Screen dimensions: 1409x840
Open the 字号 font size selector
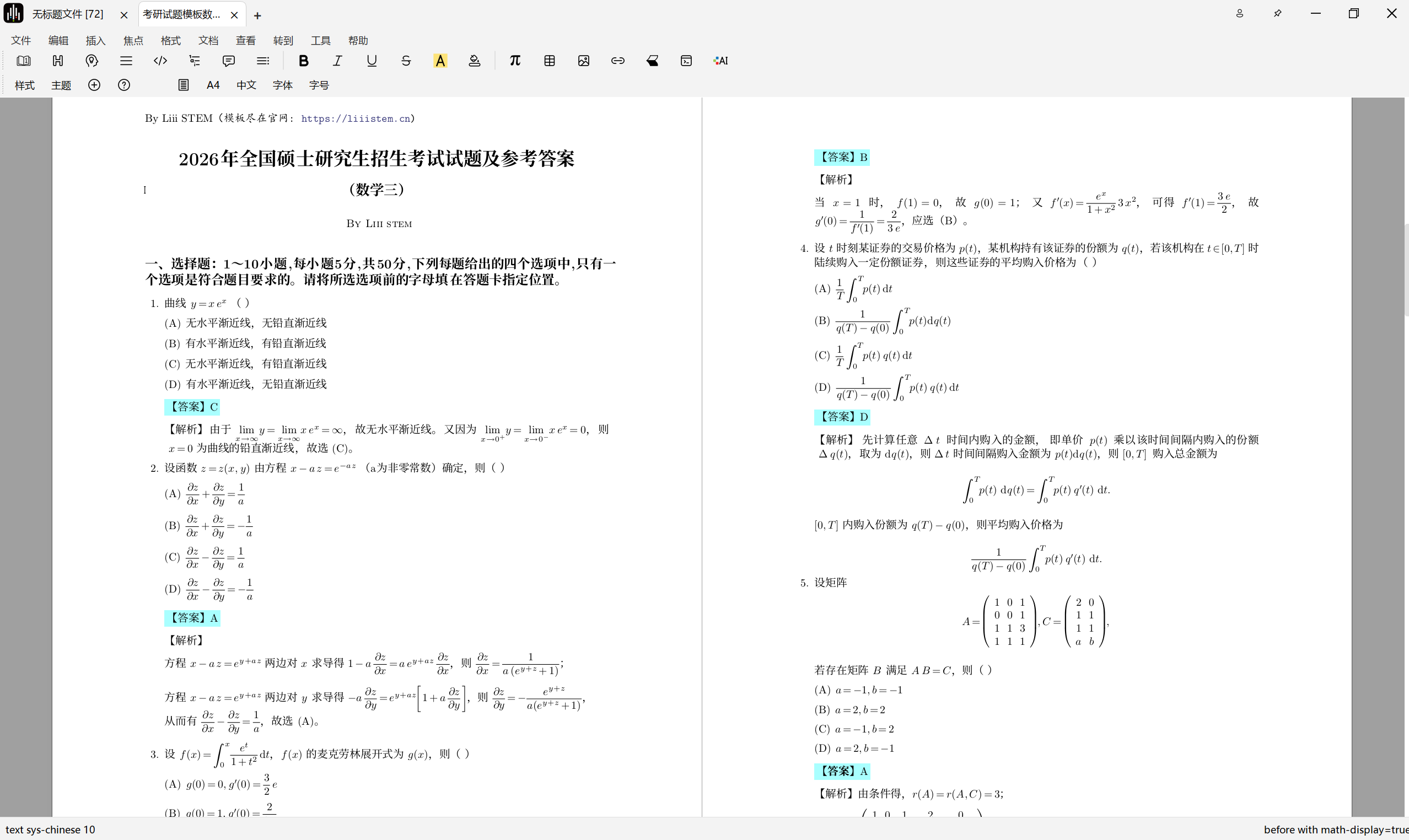click(x=319, y=85)
